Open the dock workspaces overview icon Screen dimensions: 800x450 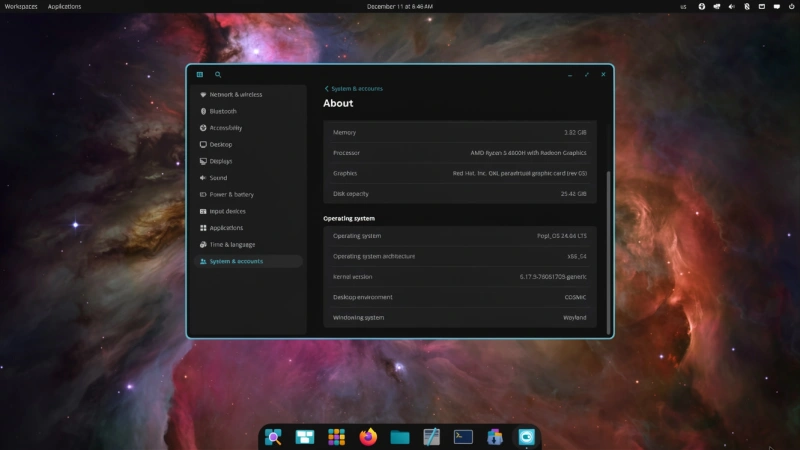click(305, 437)
